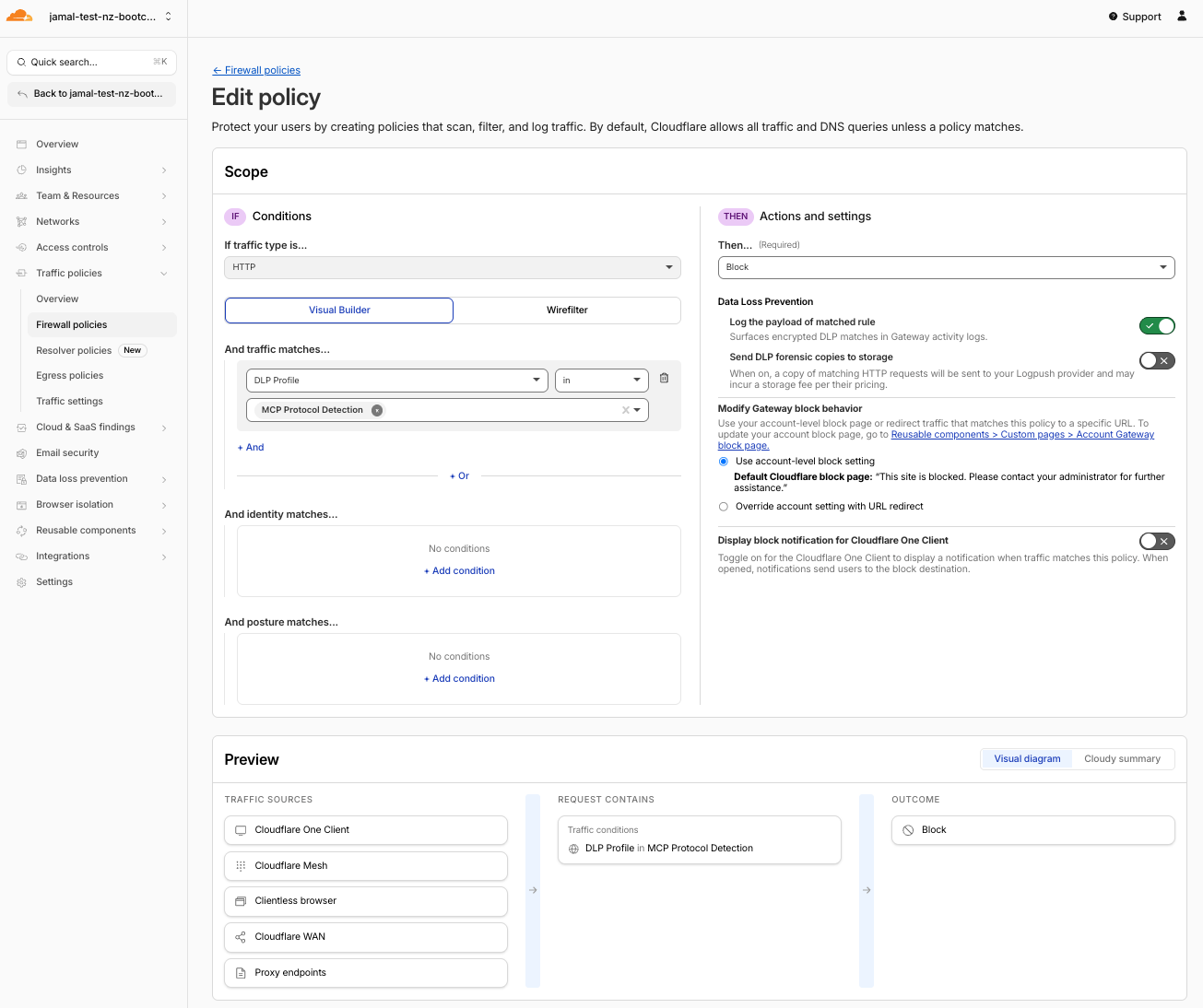Click the Traffic policies icon
The height and width of the screenshot is (1008, 1203).
click(x=21, y=274)
